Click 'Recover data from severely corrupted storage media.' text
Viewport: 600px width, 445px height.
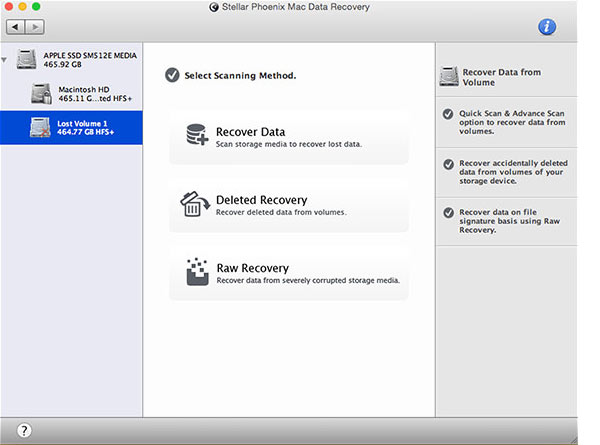tap(308, 280)
